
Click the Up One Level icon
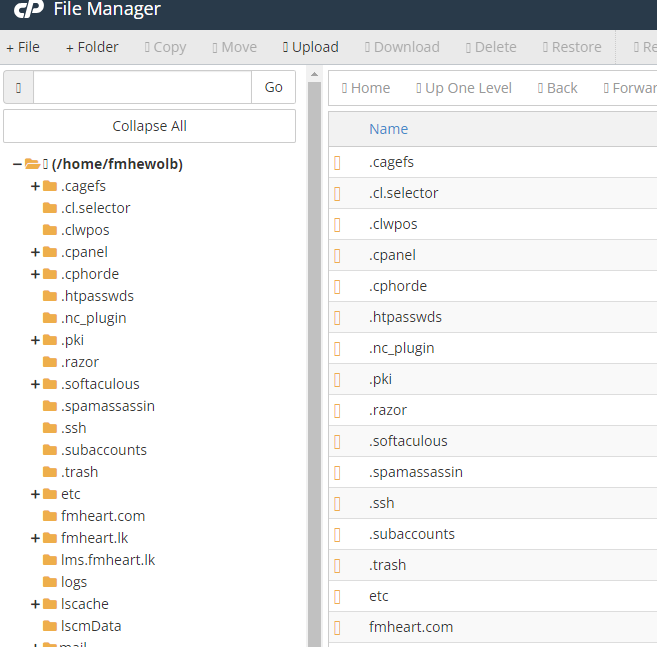click(419, 88)
